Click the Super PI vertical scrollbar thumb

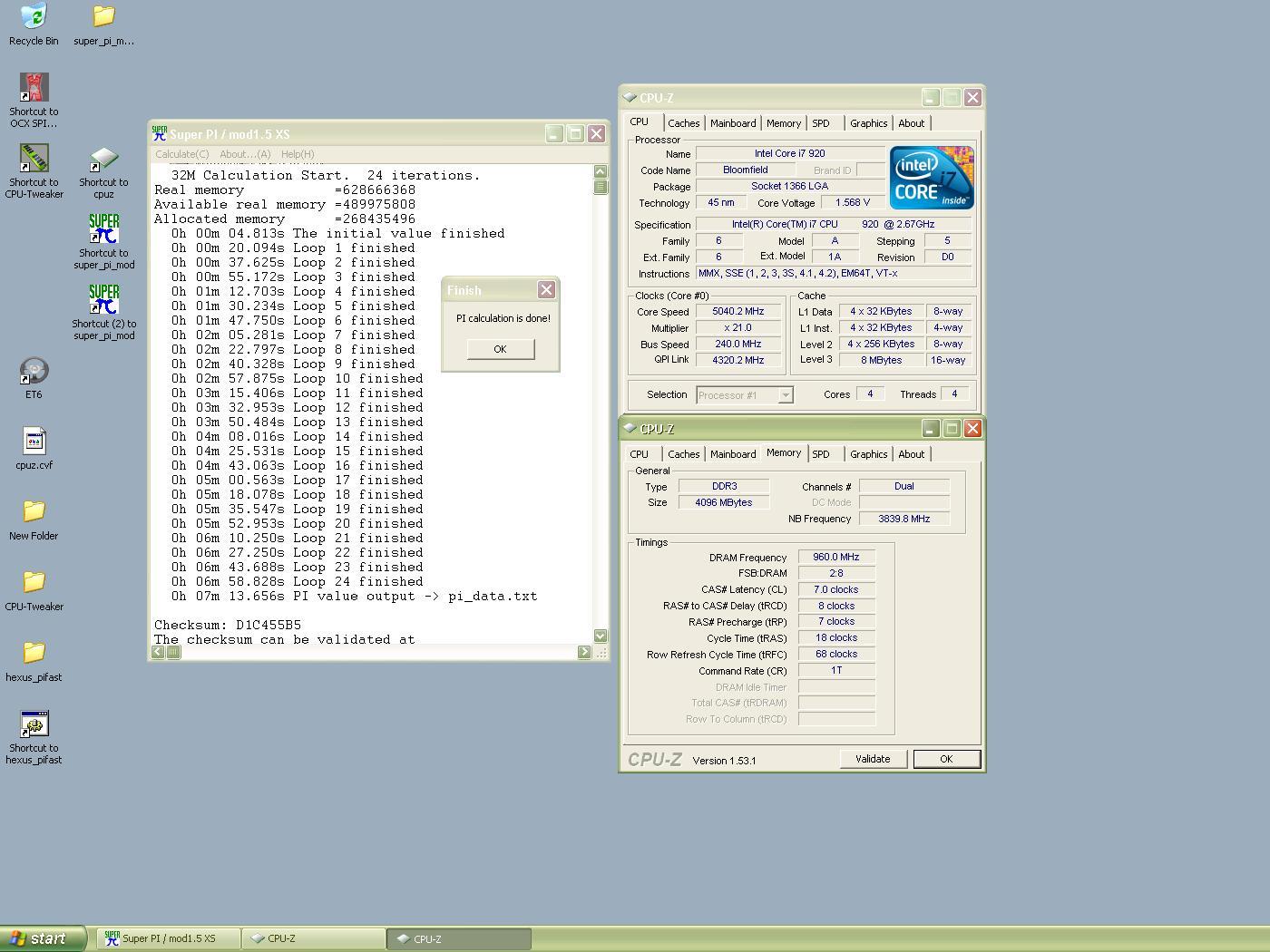[x=601, y=187]
